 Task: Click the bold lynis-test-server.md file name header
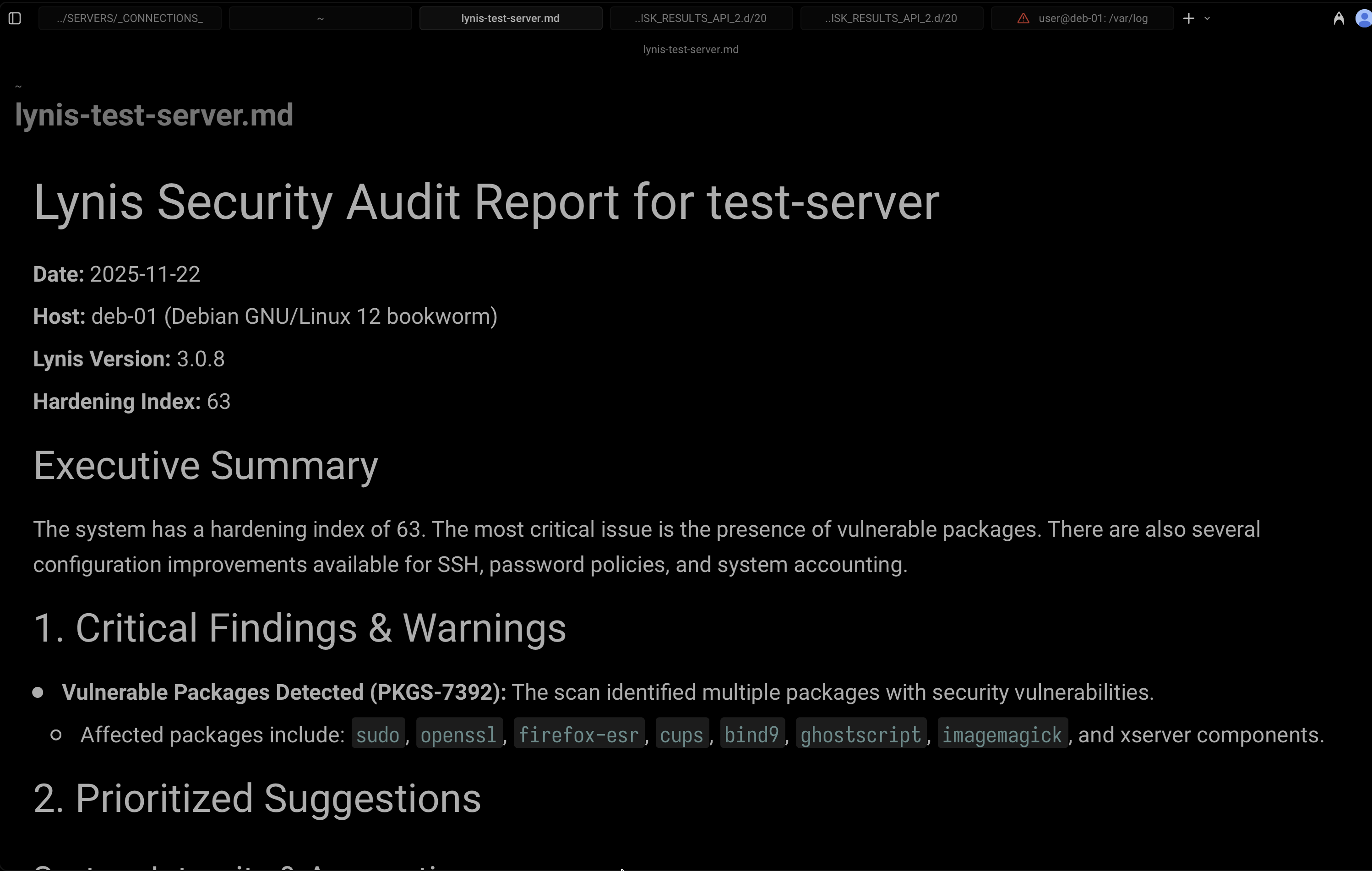(154, 114)
